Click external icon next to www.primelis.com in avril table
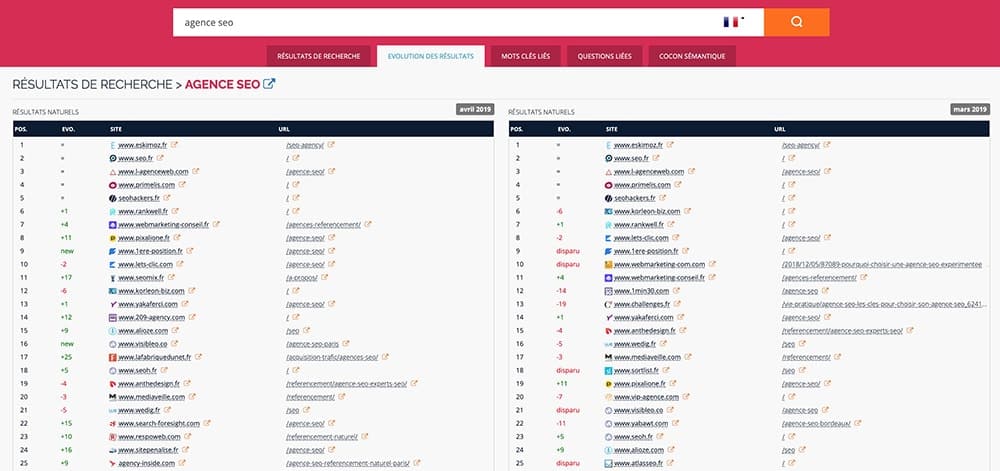1000x471 pixels. pos(182,185)
